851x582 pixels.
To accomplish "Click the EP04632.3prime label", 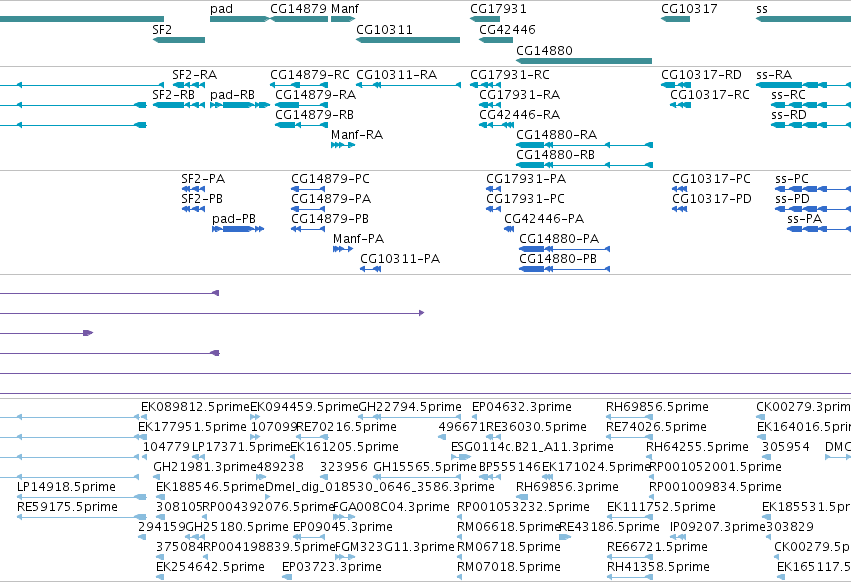I will (522, 407).
